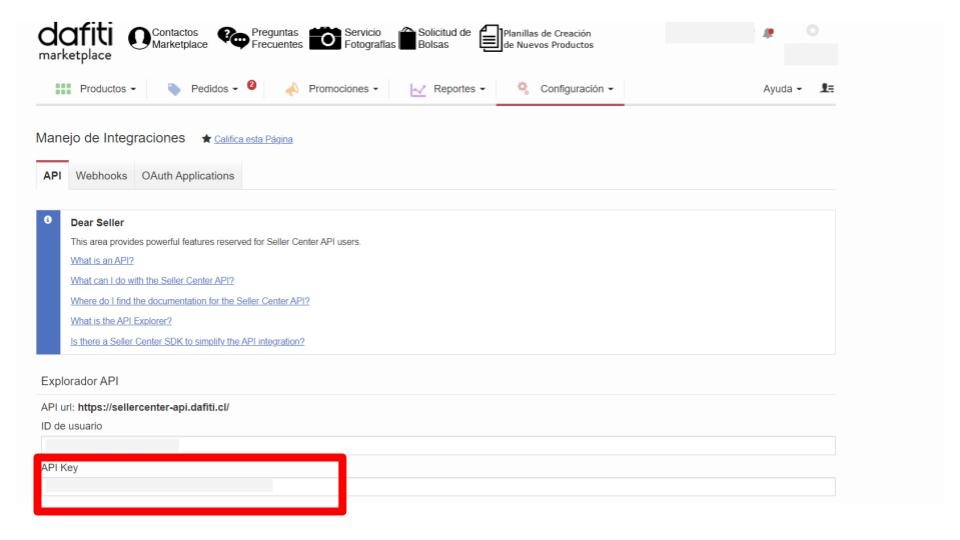
Task: Open the Ayuda dropdown
Action: [782, 89]
